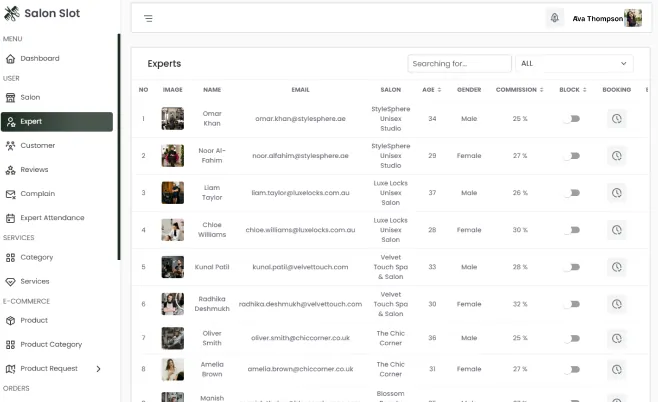Click email kunal.patil@velvettouch.com

tap(300, 267)
